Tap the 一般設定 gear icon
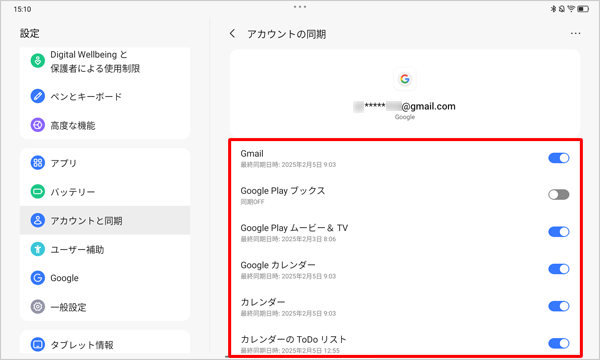This screenshot has width=600, height=360. (x=38, y=306)
